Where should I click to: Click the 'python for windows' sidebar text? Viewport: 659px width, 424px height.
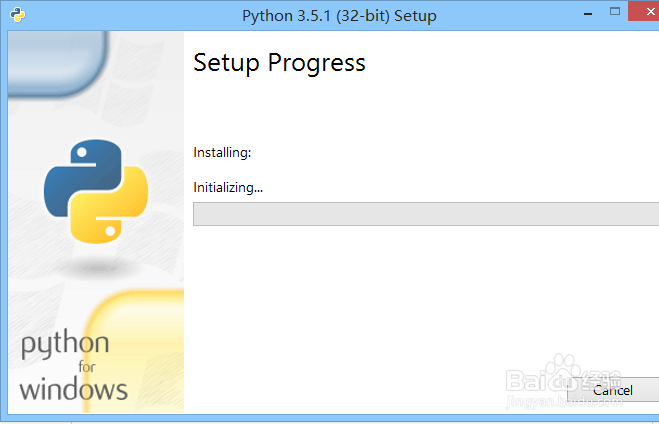point(74,365)
